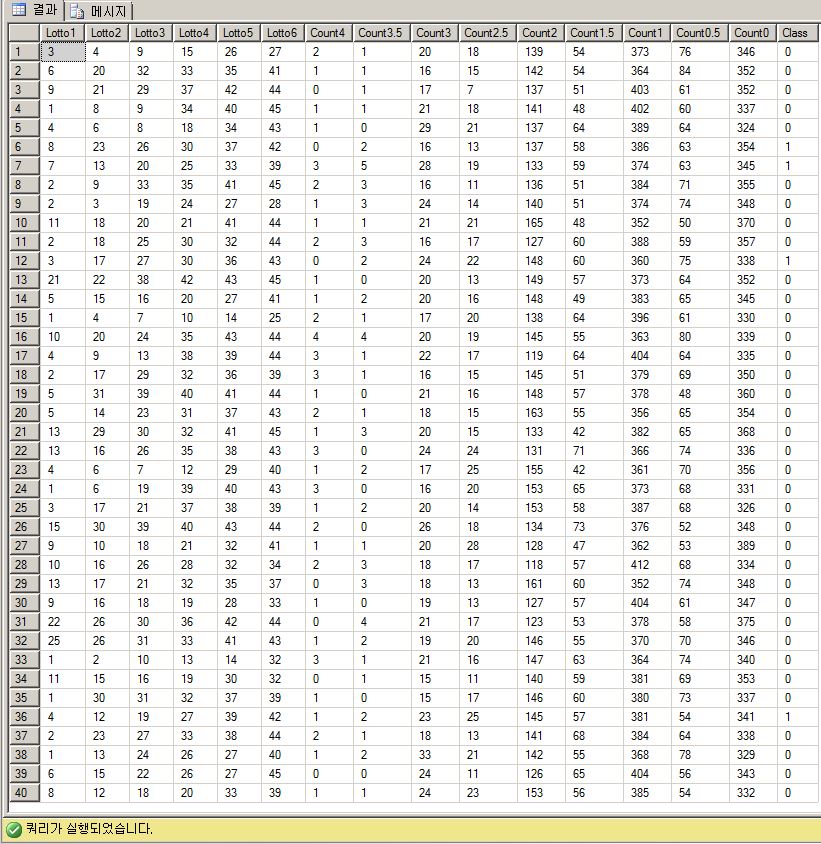Select the Lotto5 column header

[239, 33]
